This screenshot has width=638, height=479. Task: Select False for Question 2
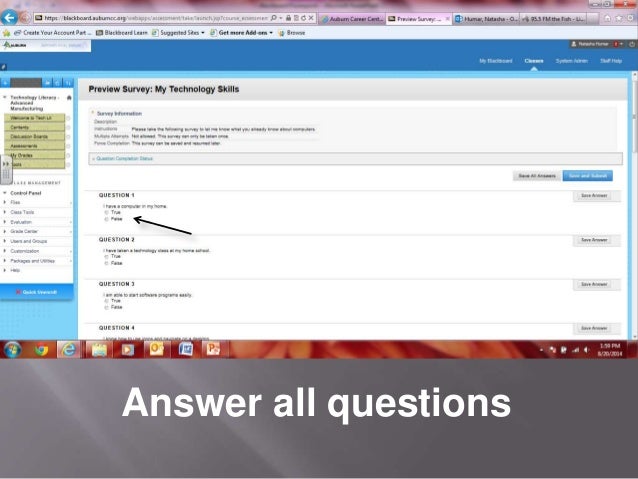pyautogui.click(x=107, y=263)
